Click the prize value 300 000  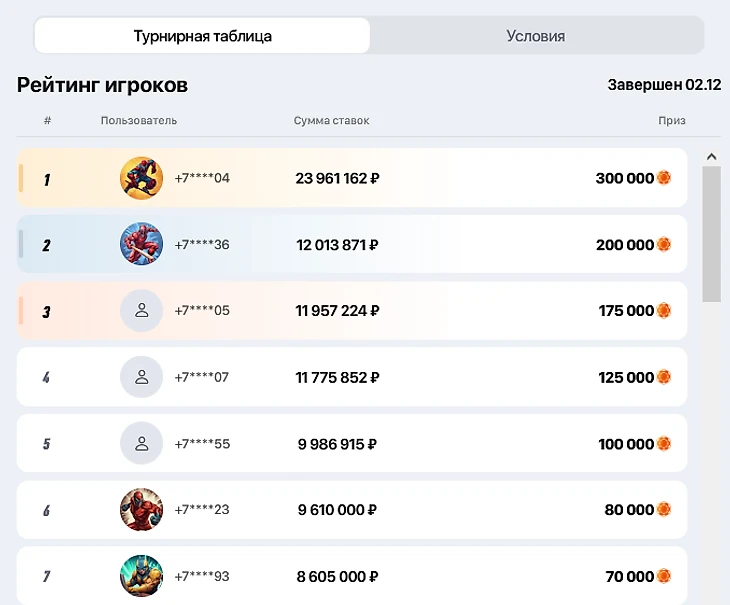coord(625,178)
